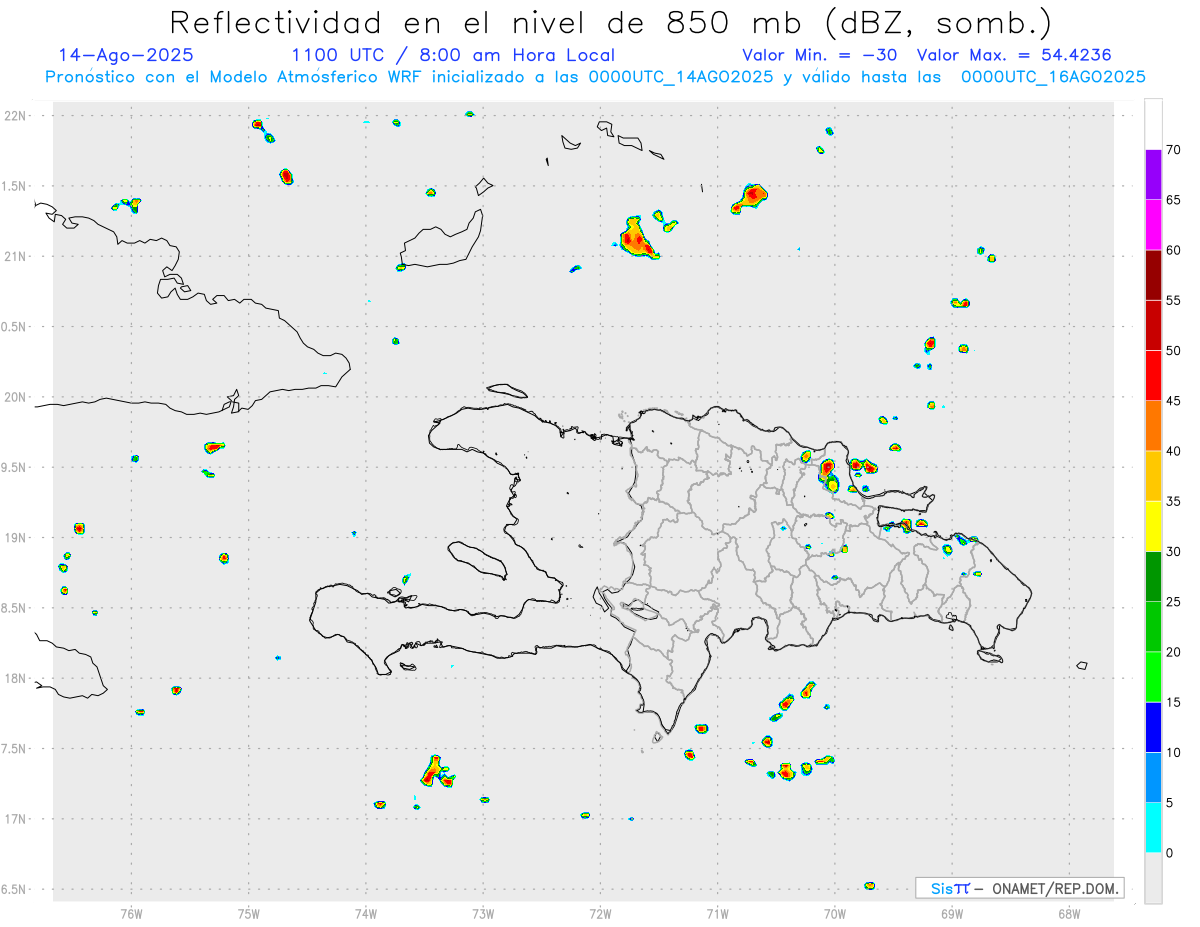The image size is (1200, 927).
Task: Click the orange 40-45 dBZ legend swatch
Action: [x=1153, y=426]
